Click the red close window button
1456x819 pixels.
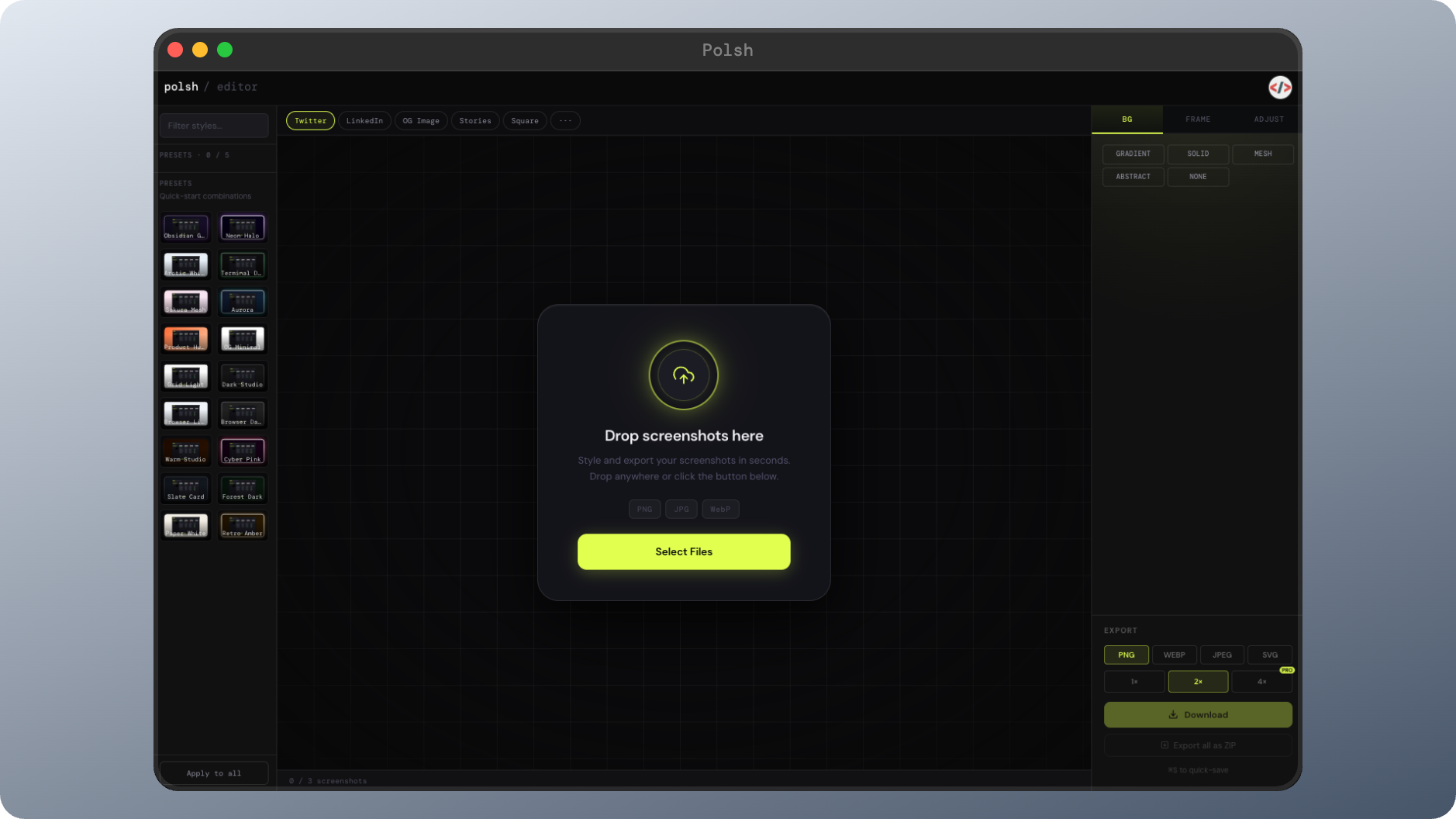(x=175, y=50)
